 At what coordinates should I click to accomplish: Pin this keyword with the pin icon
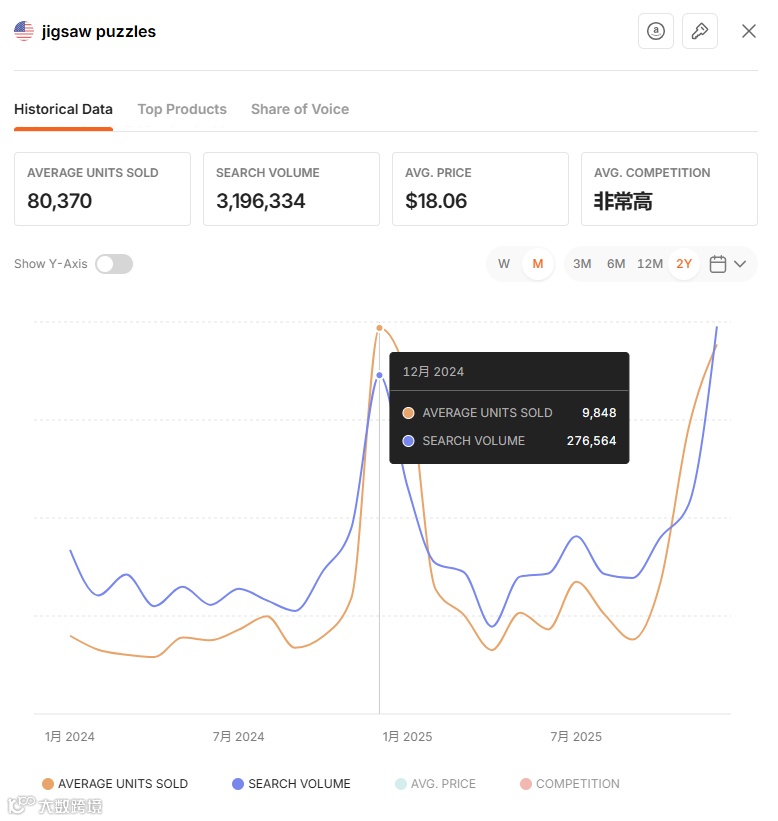(699, 31)
